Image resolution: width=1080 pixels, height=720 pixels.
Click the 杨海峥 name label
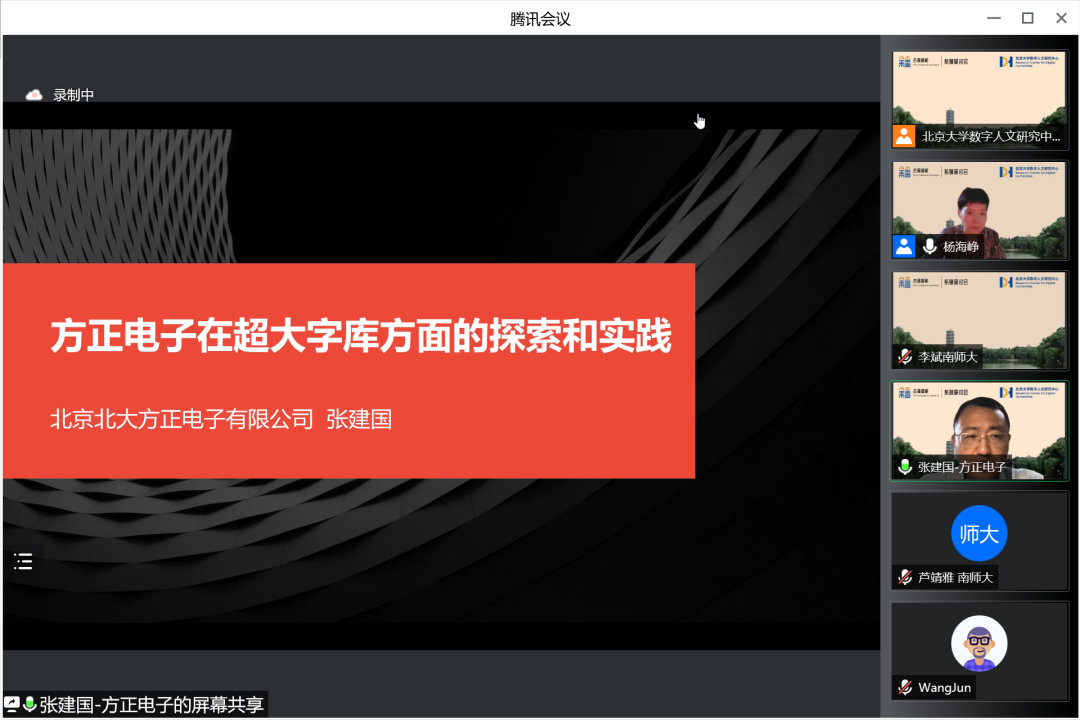point(961,246)
